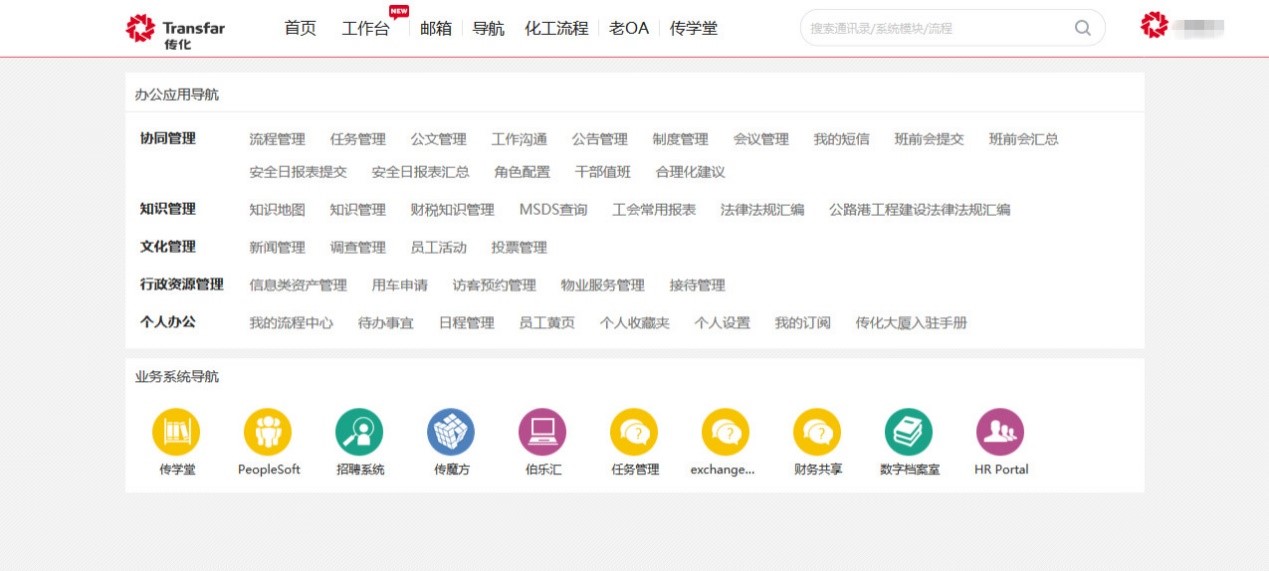Image resolution: width=1269 pixels, height=571 pixels.
Task: Open the 传魔方 cube icon
Action: (451, 433)
